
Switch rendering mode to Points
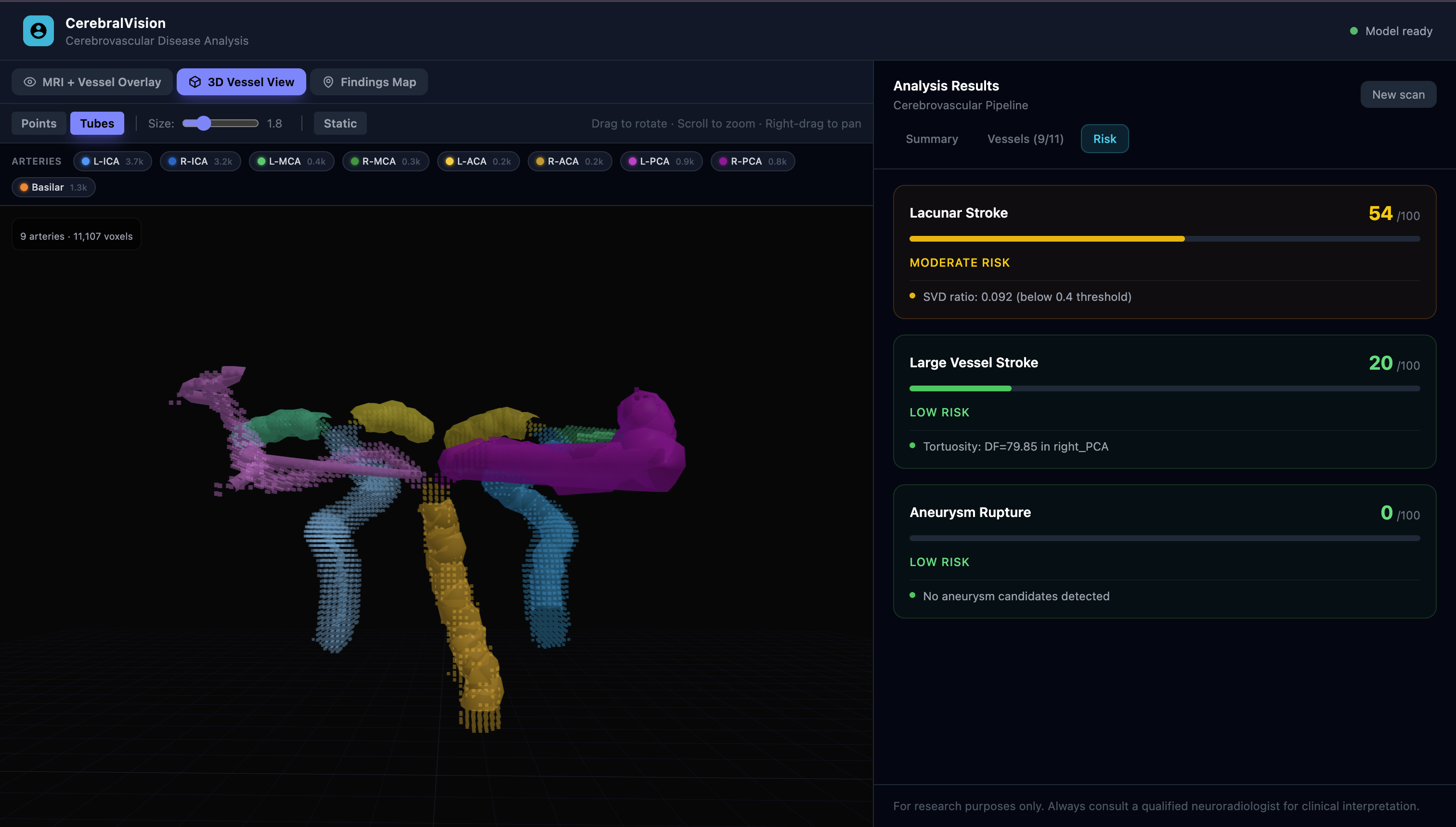click(x=39, y=123)
